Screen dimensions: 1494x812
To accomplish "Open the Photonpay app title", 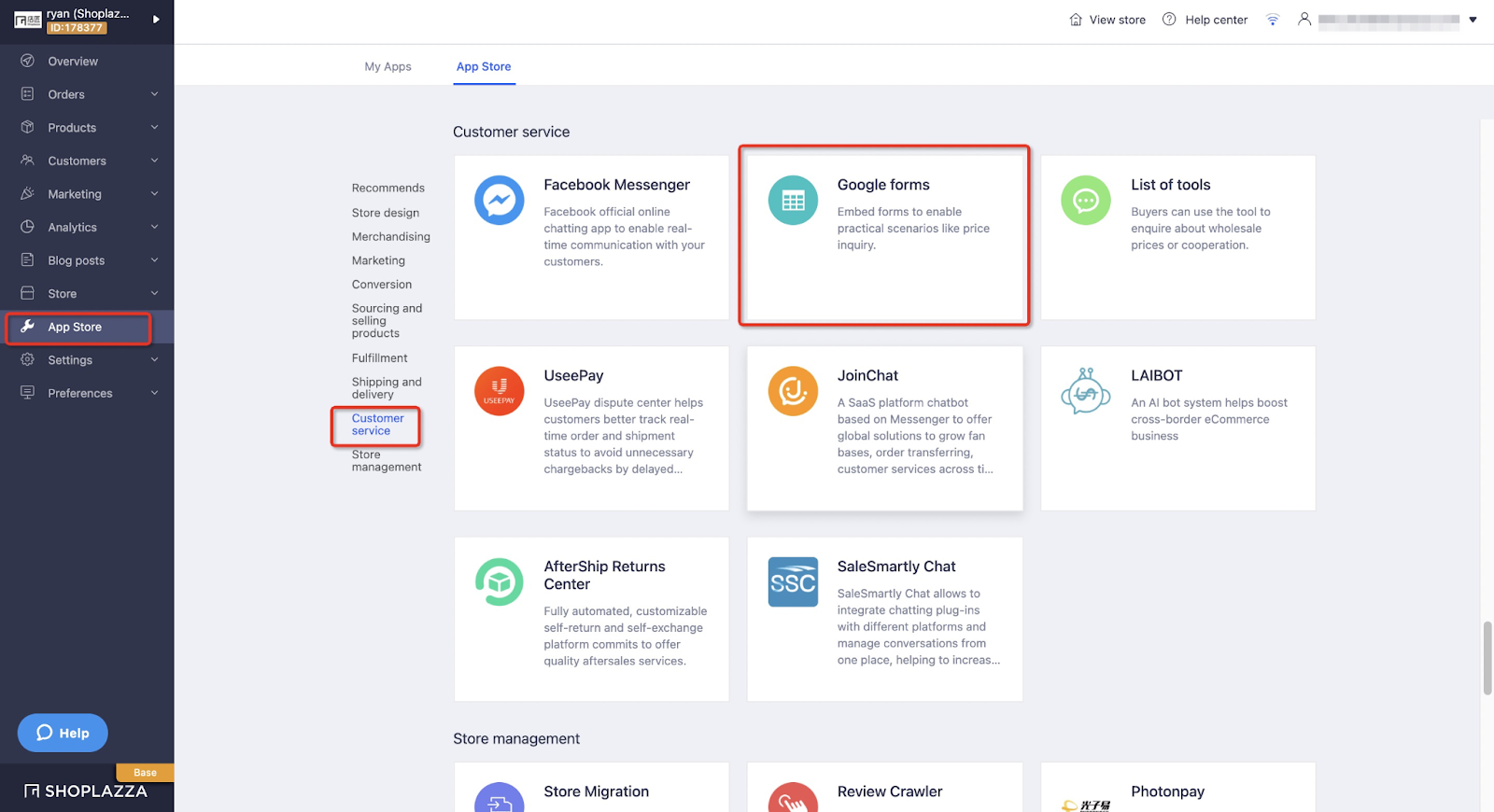I will (x=1167, y=791).
